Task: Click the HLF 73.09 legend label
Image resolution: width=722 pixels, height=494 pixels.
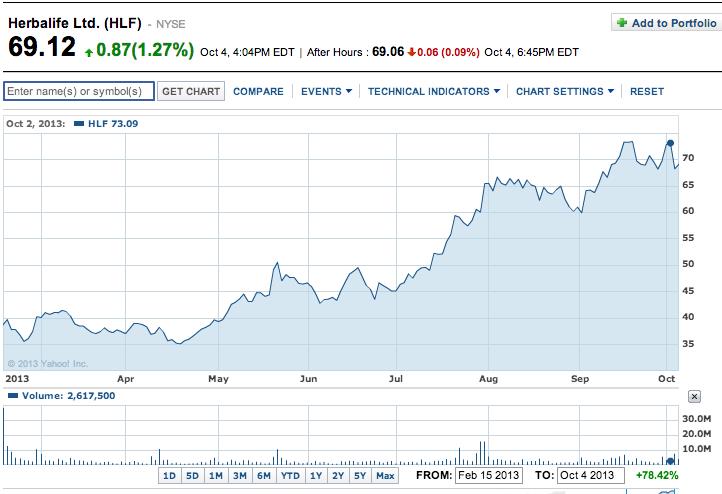Action: point(113,123)
